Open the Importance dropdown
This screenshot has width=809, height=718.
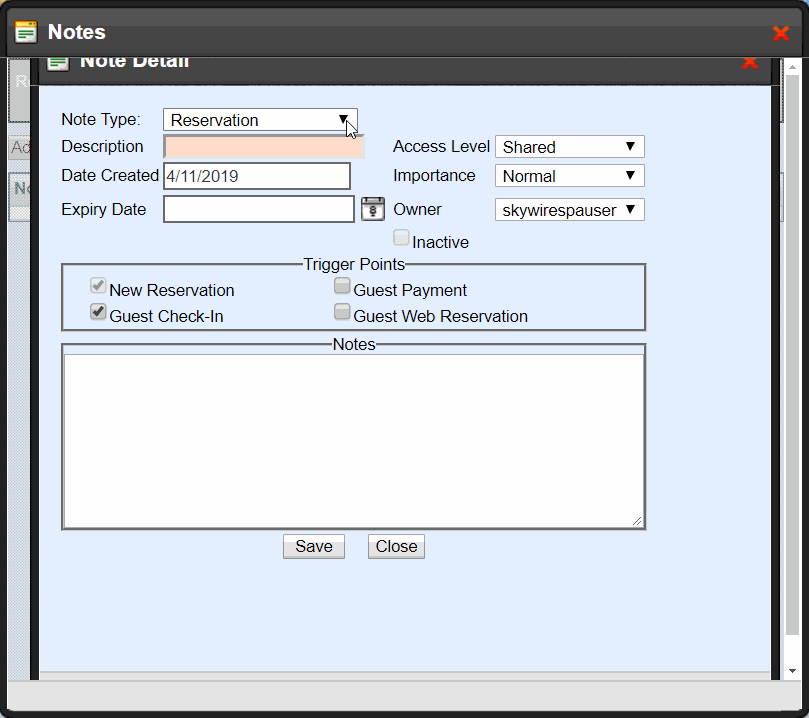pyautogui.click(x=569, y=176)
